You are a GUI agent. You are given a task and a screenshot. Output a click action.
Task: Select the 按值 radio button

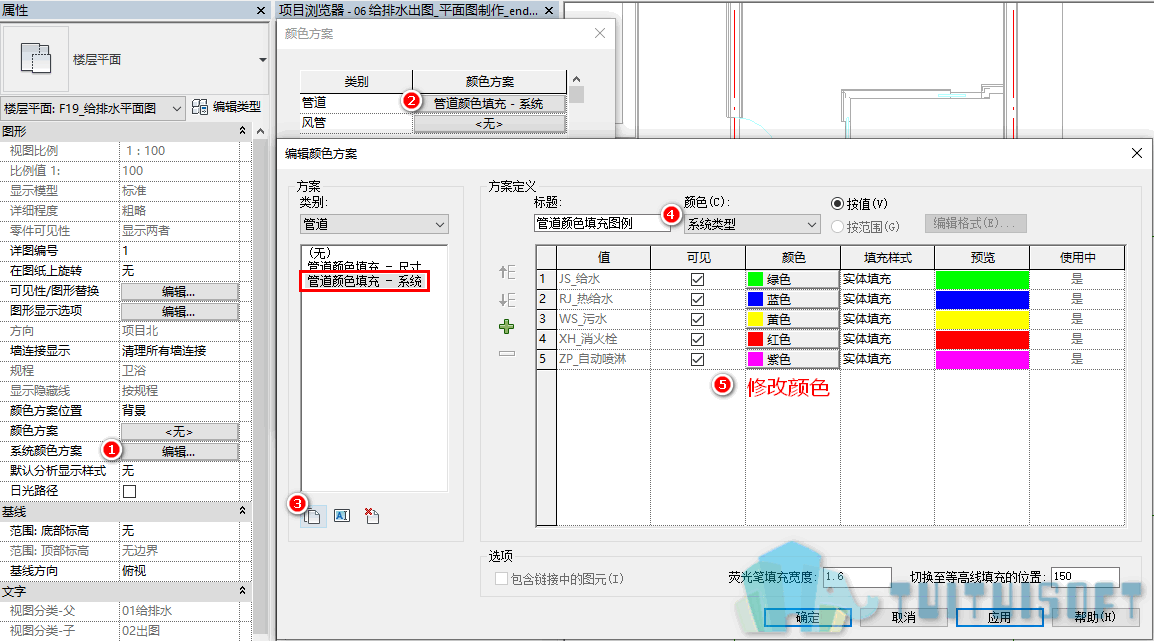[837, 204]
